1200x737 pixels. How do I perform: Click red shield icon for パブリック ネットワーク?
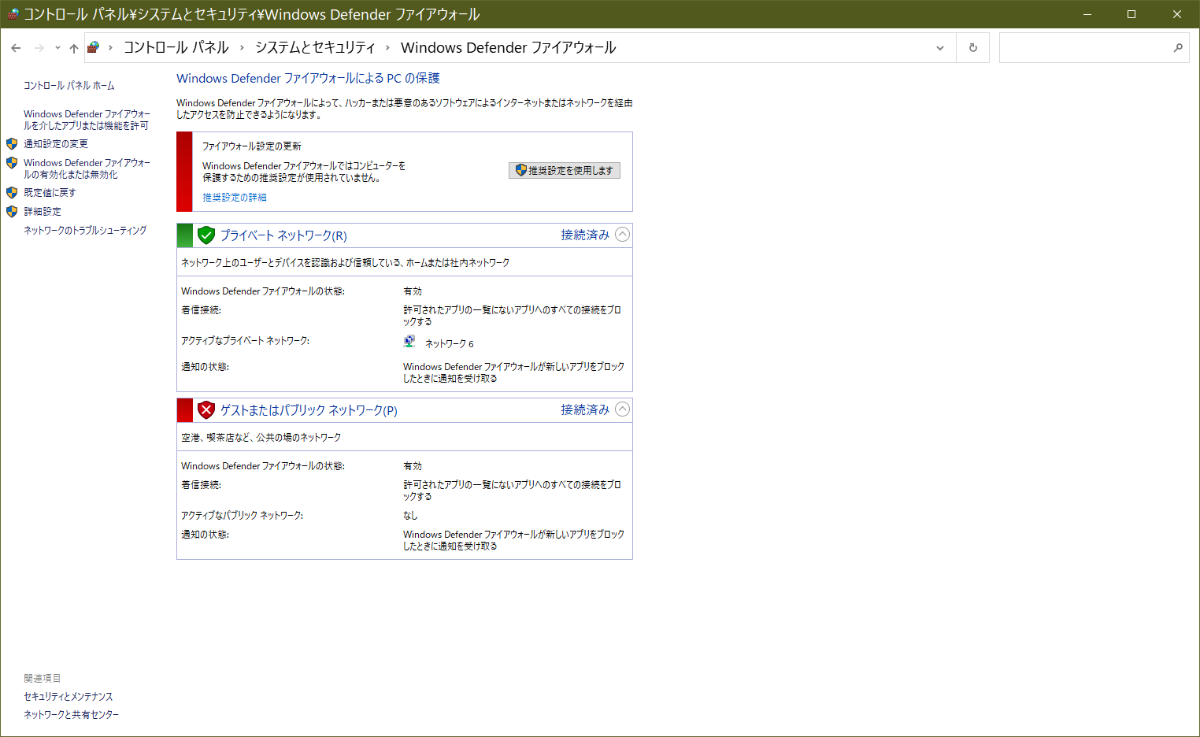[206, 410]
